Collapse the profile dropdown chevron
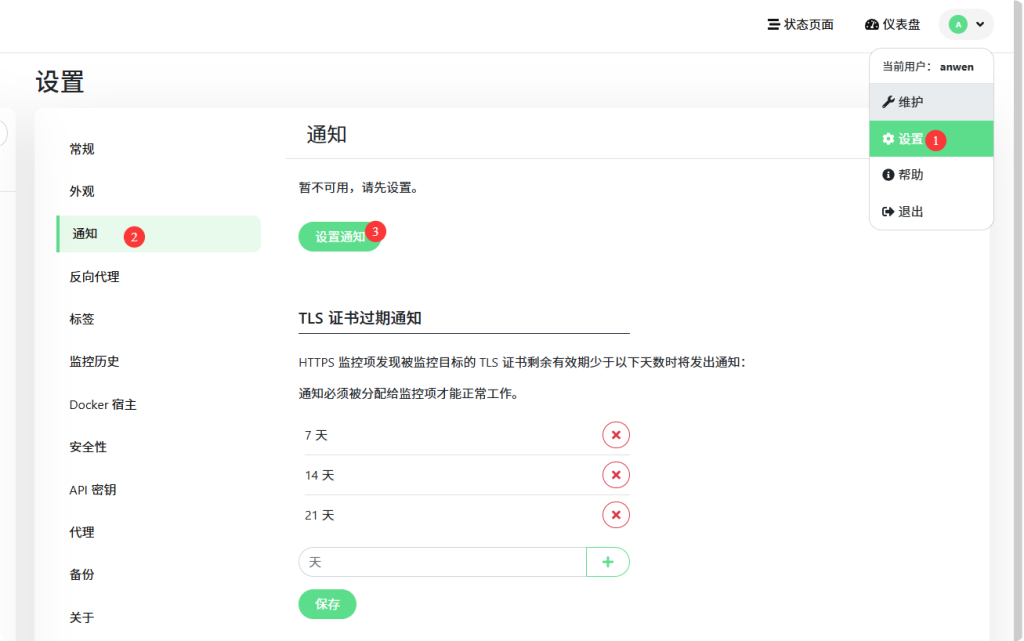The image size is (1024, 641). 980,25
